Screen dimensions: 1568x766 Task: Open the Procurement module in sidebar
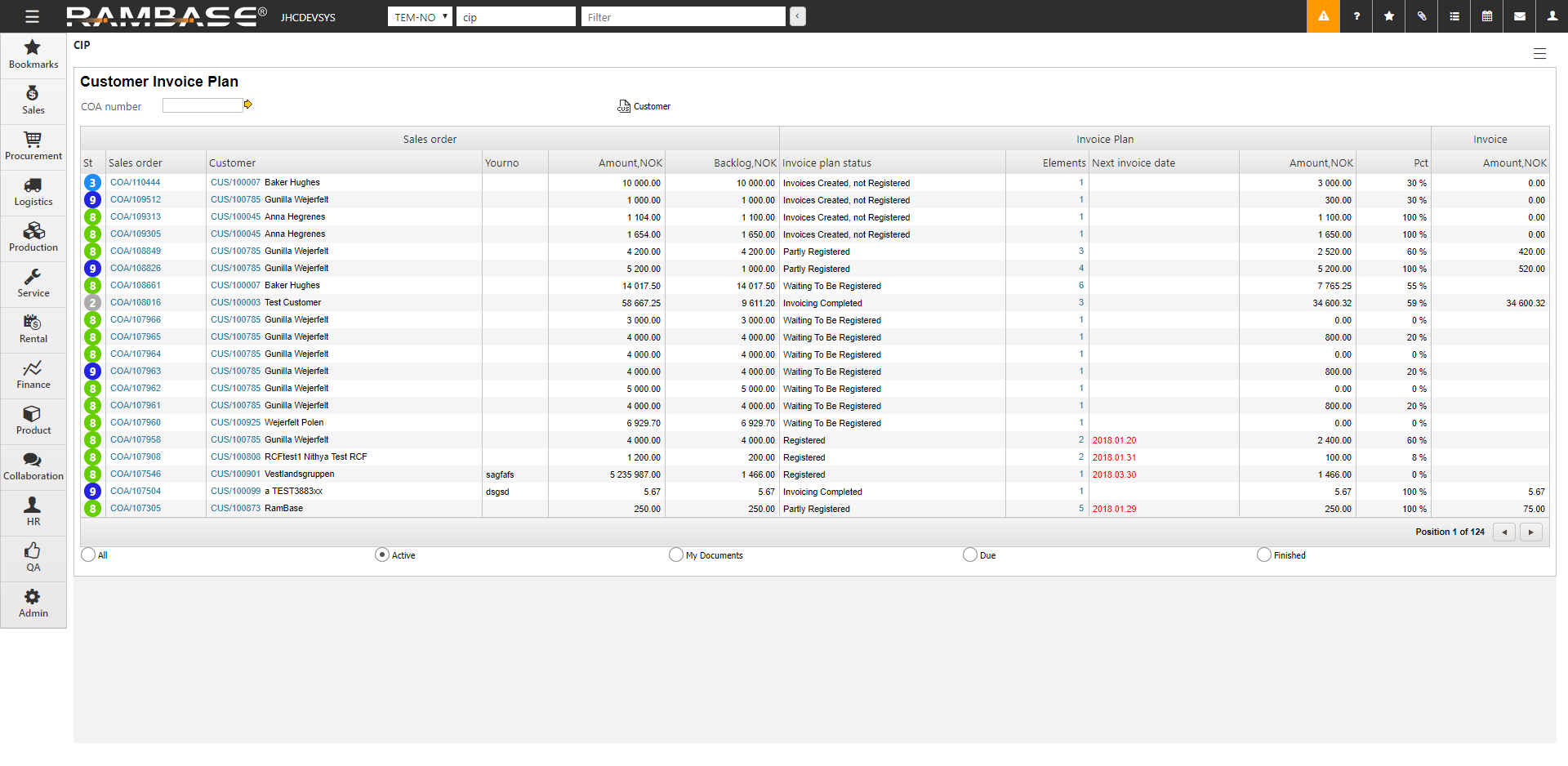[33, 147]
